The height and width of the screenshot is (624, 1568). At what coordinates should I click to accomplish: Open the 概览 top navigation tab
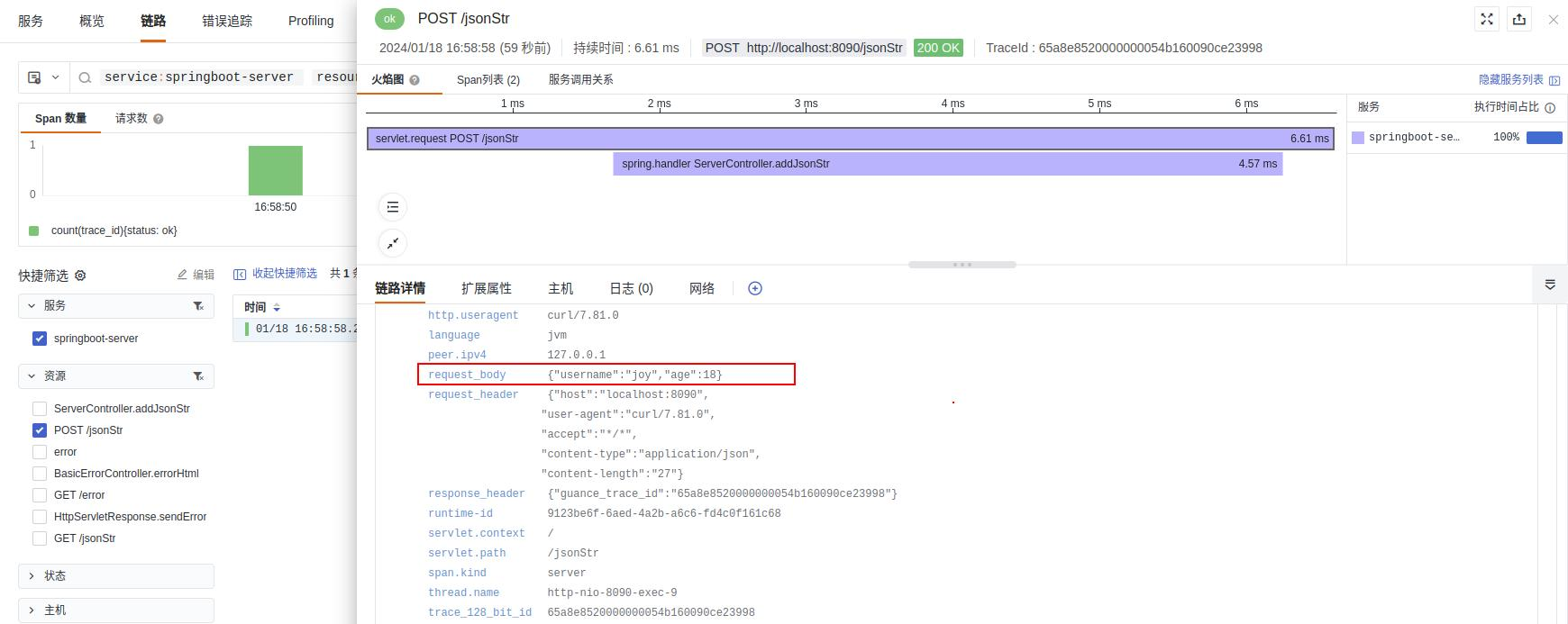click(x=92, y=21)
